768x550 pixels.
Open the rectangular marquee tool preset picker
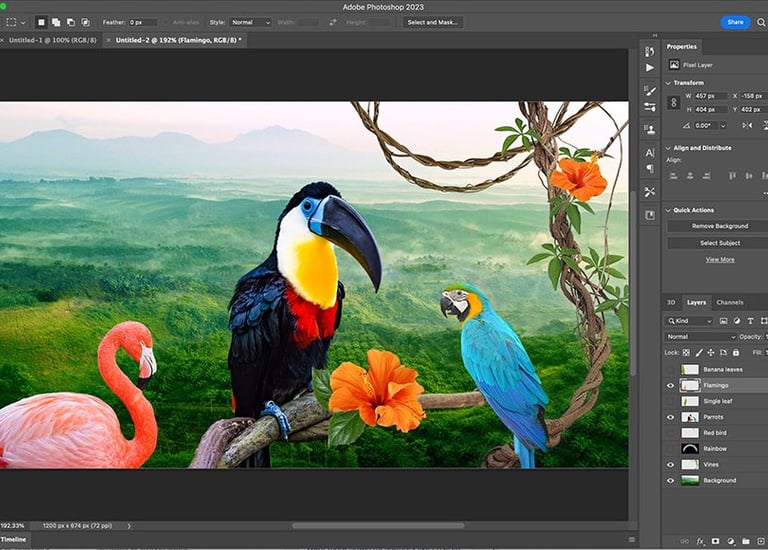coord(15,23)
